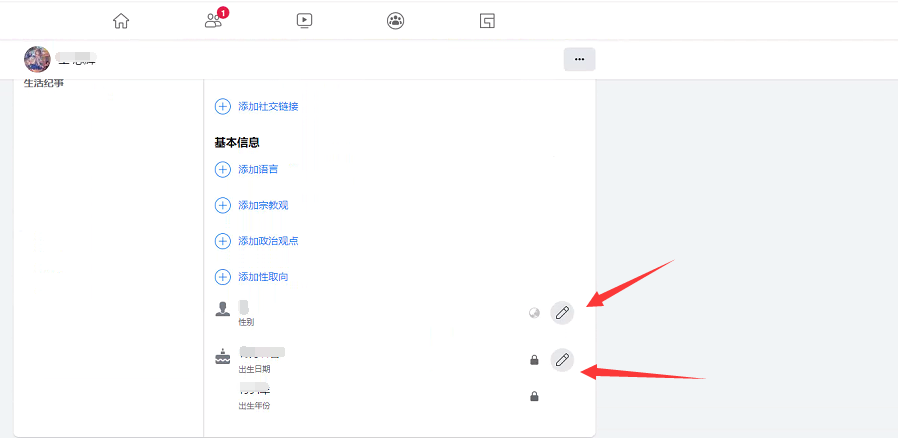Open Friends icon with notification badge
The height and width of the screenshot is (438, 898).
point(215,19)
